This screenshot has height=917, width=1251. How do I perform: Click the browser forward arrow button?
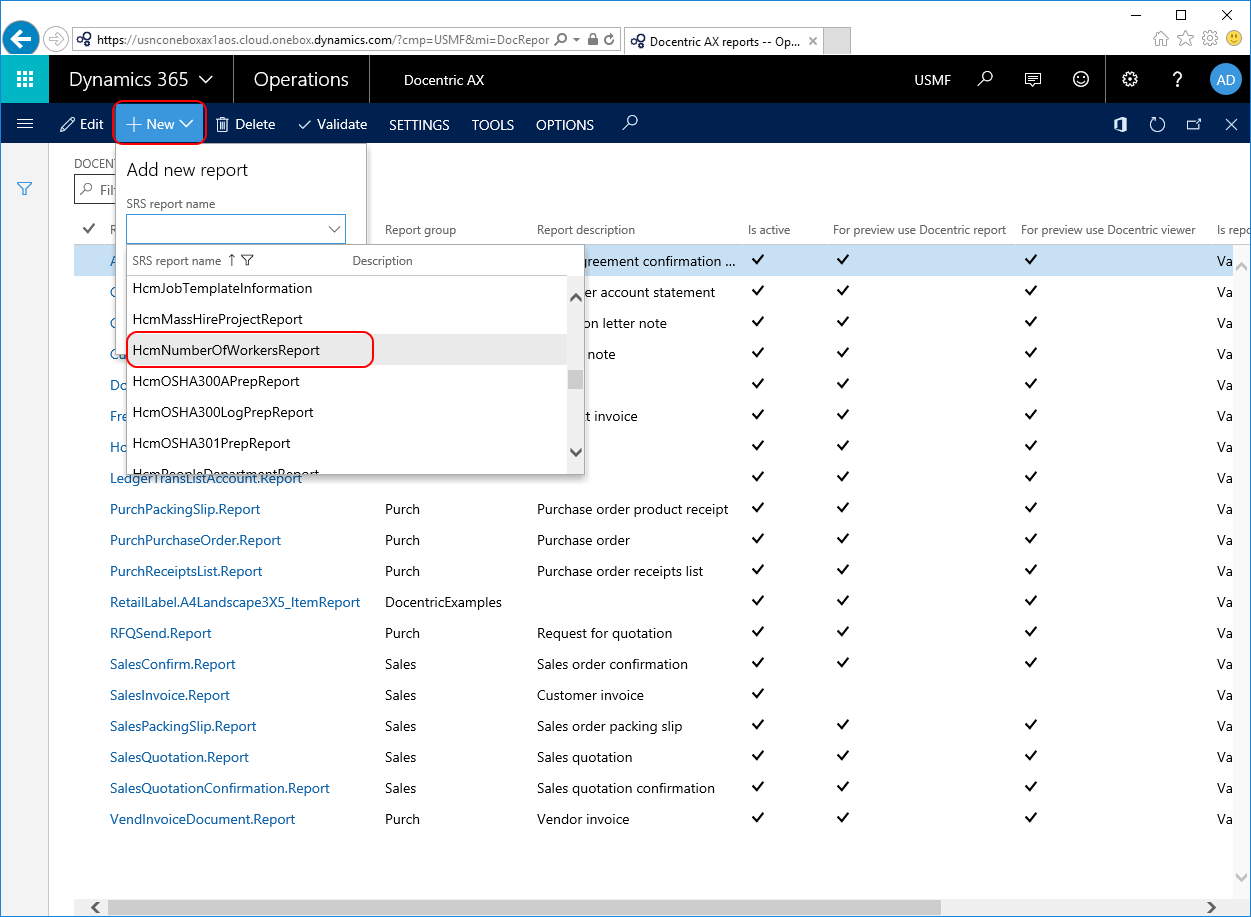pos(56,39)
